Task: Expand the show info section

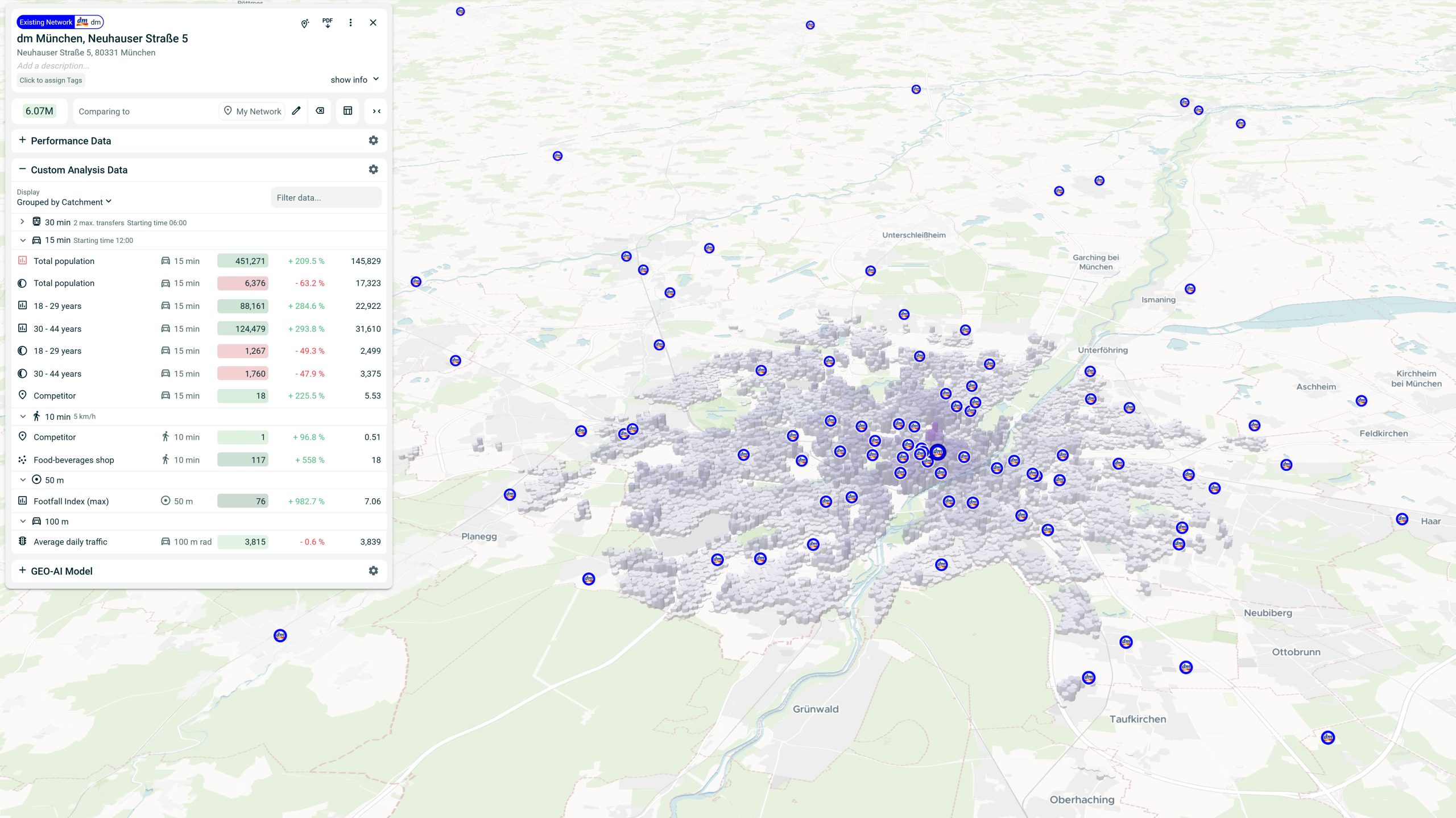Action: 355,80
